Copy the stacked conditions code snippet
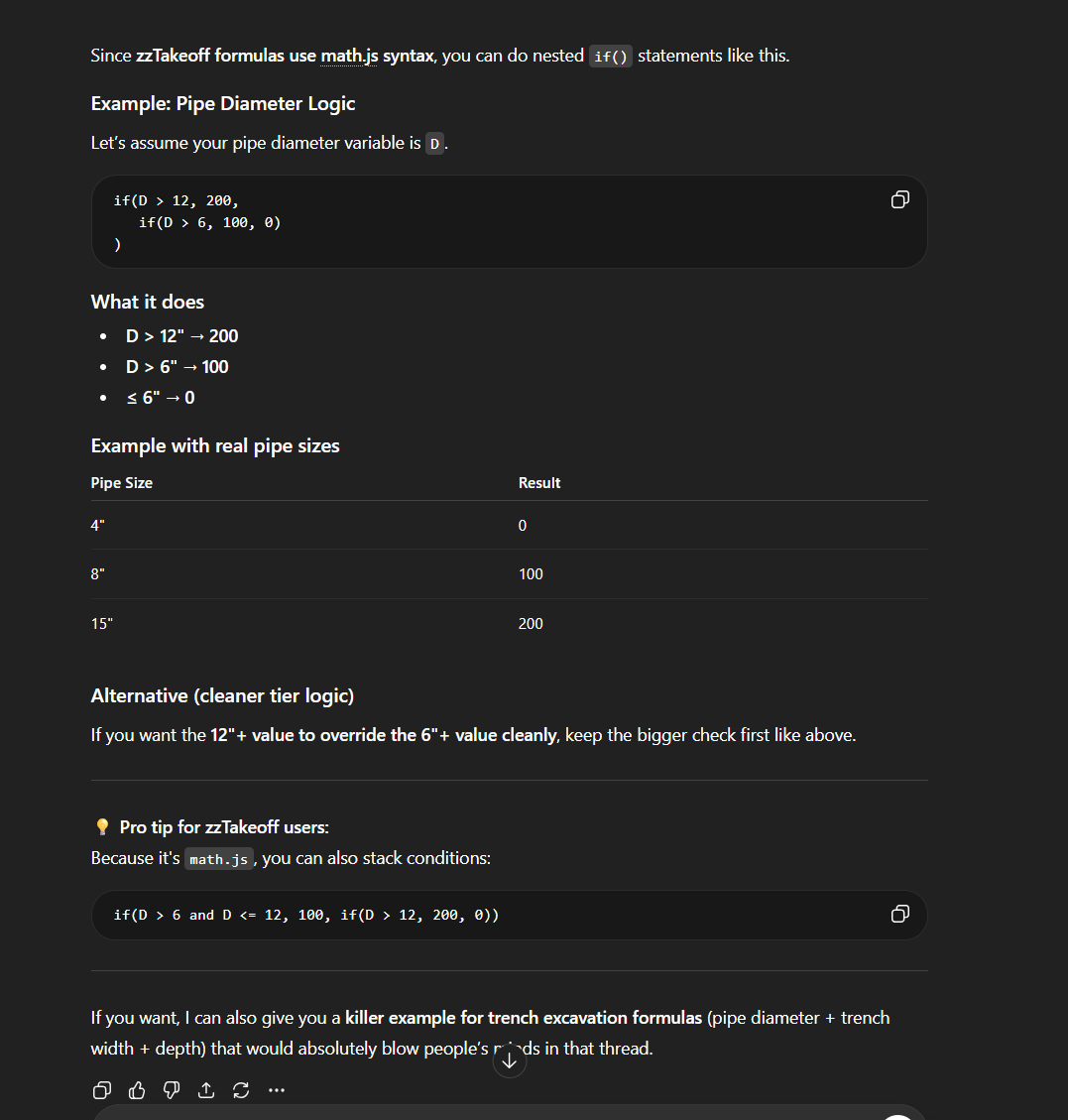Viewport: 1068px width, 1120px height. 899,914
